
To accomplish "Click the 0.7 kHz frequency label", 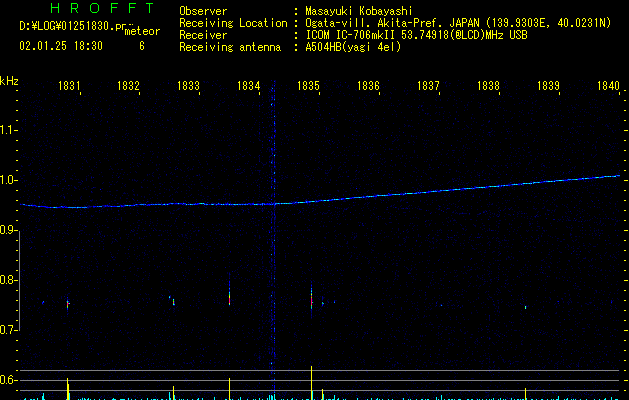I will click(8, 330).
